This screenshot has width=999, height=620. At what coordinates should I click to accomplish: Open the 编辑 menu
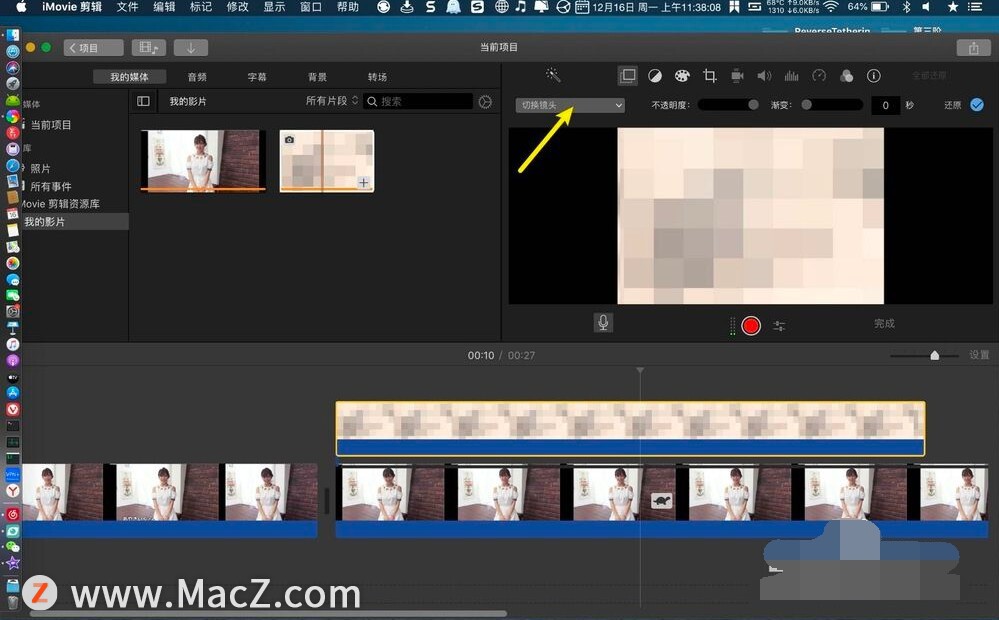164,7
